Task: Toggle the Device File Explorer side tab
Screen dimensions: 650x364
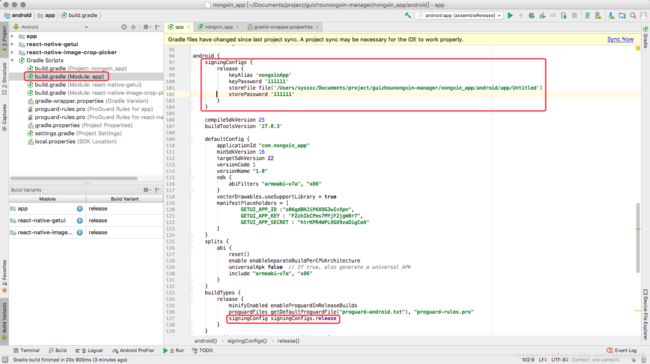Action: point(645,314)
